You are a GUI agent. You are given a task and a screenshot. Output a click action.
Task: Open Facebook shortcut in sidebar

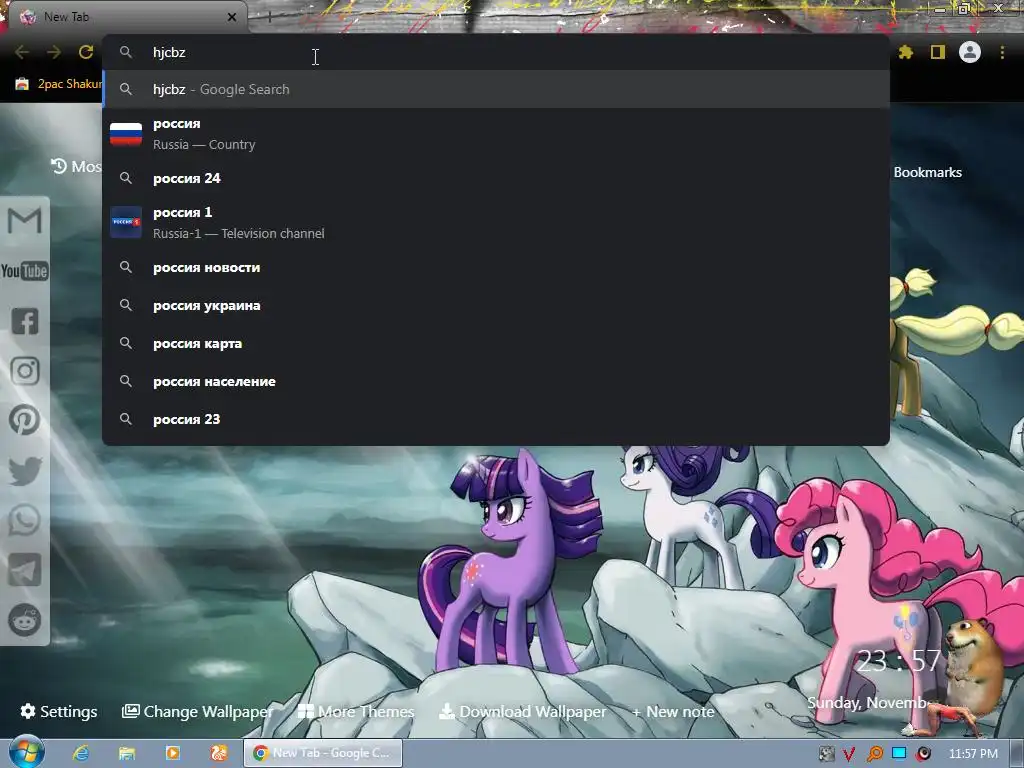pyautogui.click(x=25, y=321)
